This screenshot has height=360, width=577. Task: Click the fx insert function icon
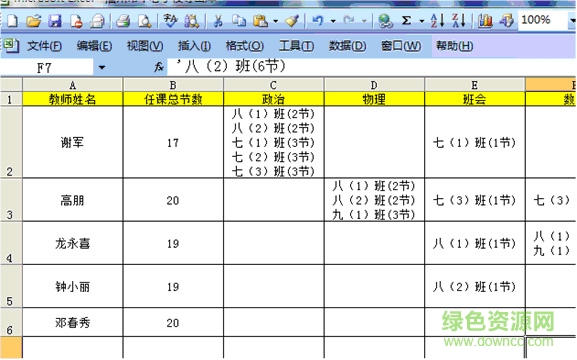pyautogui.click(x=159, y=67)
